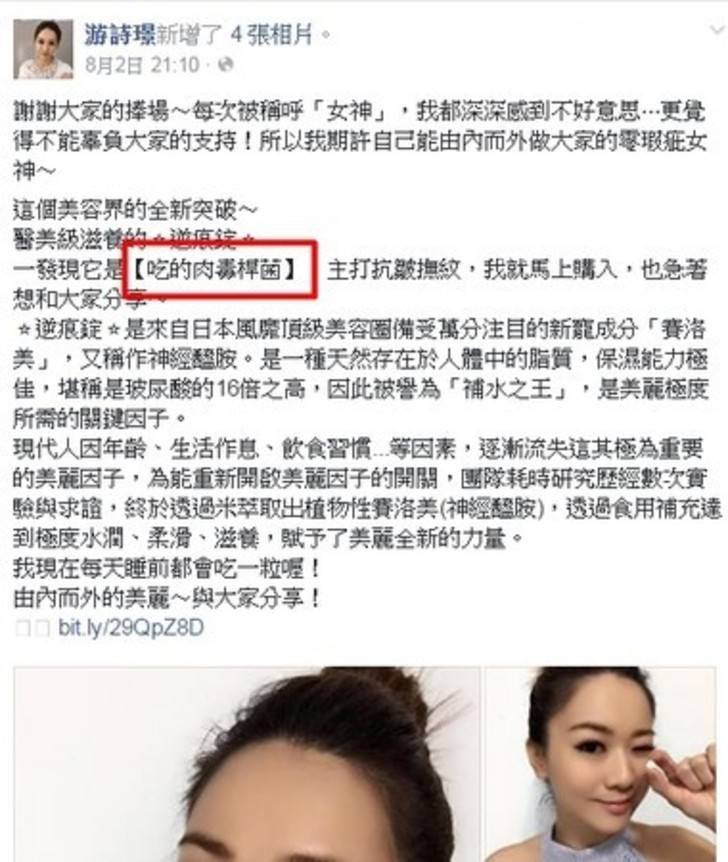The height and width of the screenshot is (862, 728).
Task: Open the 4 張相片 album link
Action: coord(271,36)
